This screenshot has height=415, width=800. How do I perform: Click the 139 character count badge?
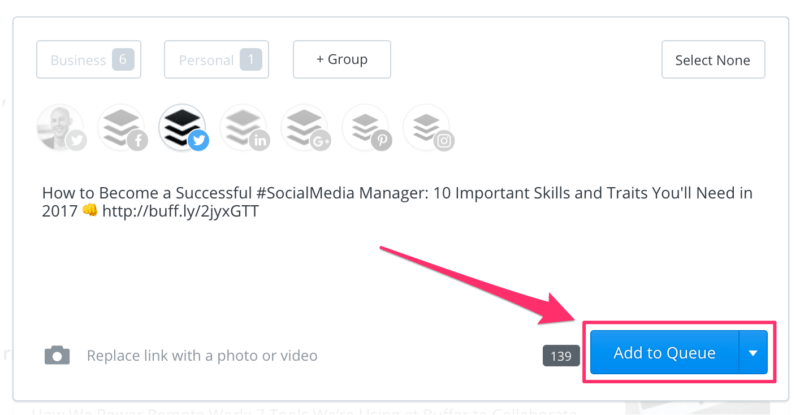561,355
